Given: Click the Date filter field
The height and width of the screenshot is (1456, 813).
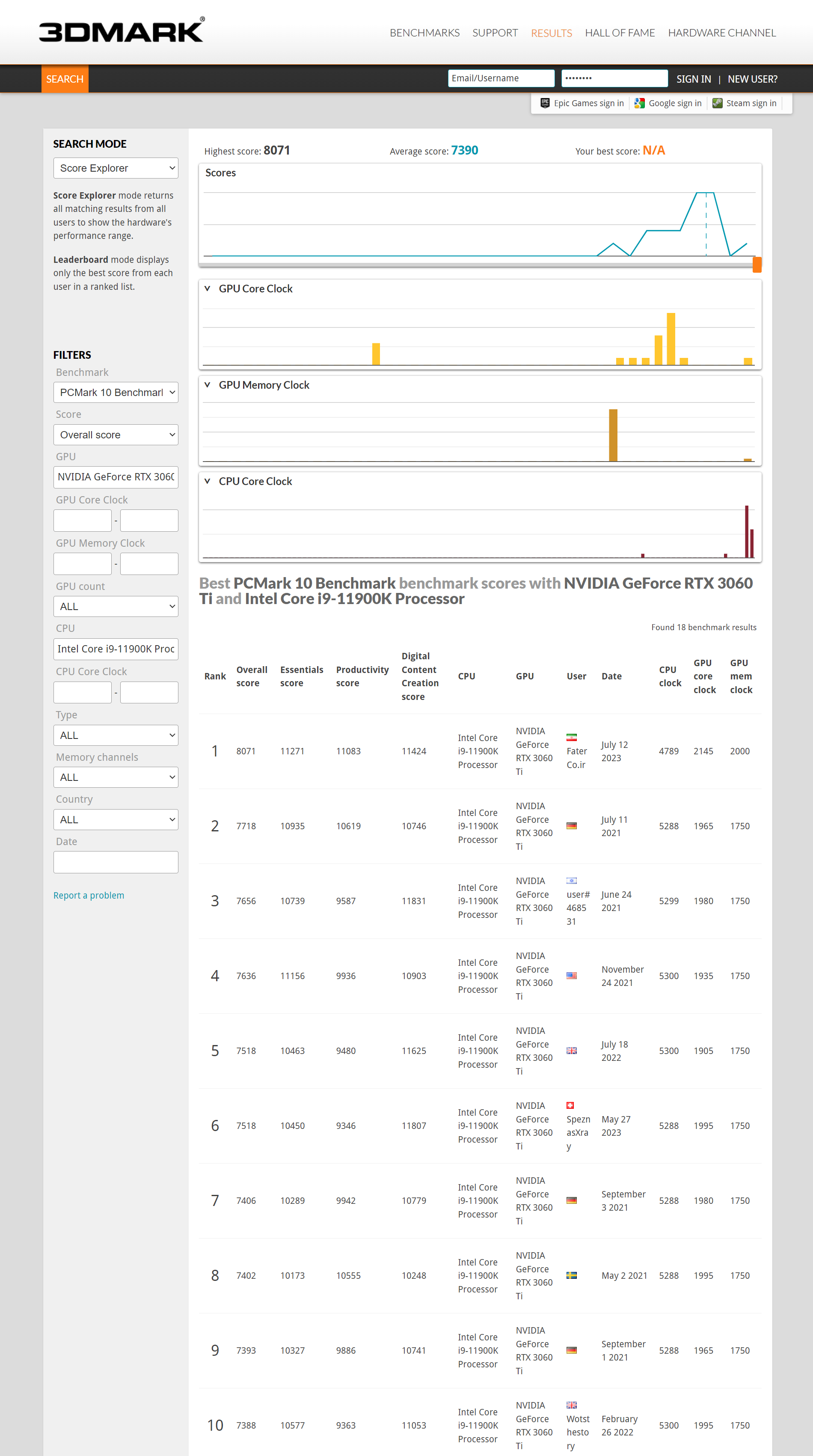Looking at the screenshot, I should [x=116, y=862].
